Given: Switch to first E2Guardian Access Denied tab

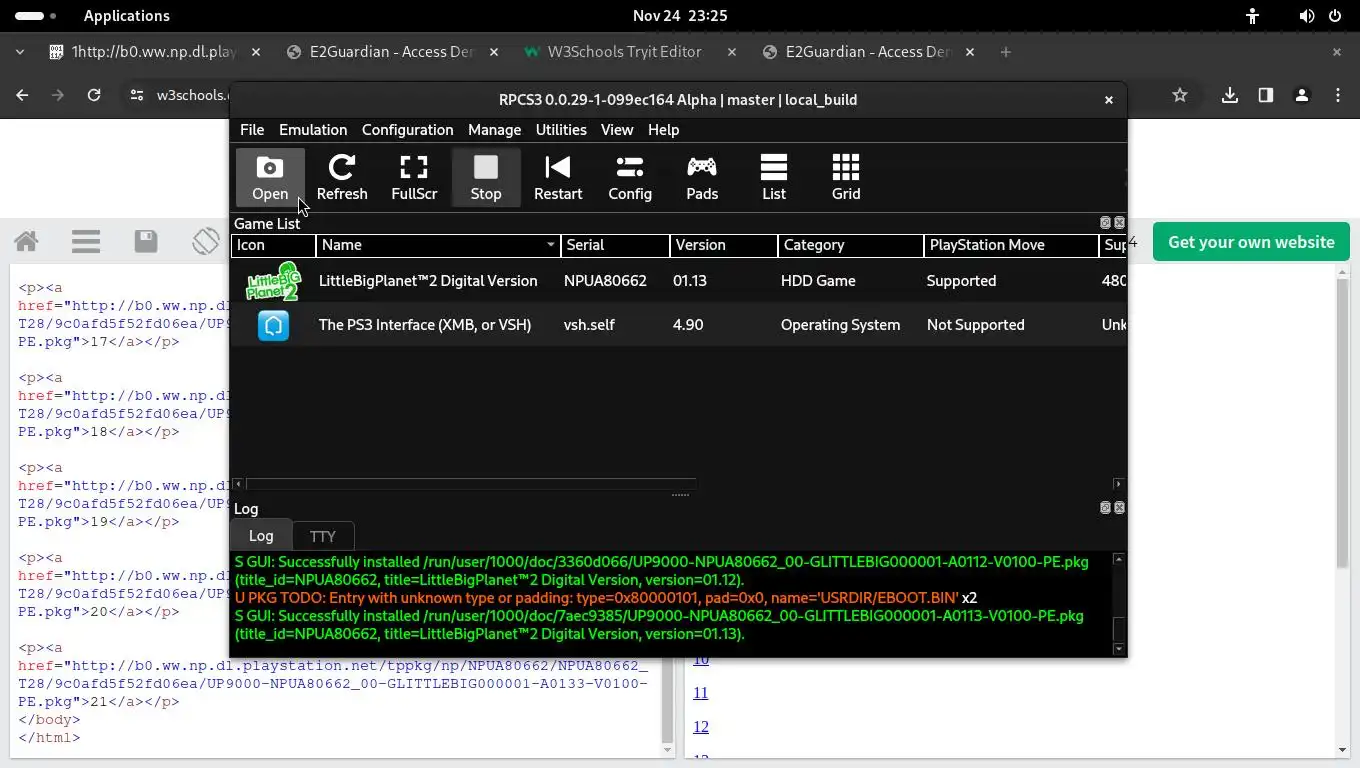Looking at the screenshot, I should (x=392, y=52).
